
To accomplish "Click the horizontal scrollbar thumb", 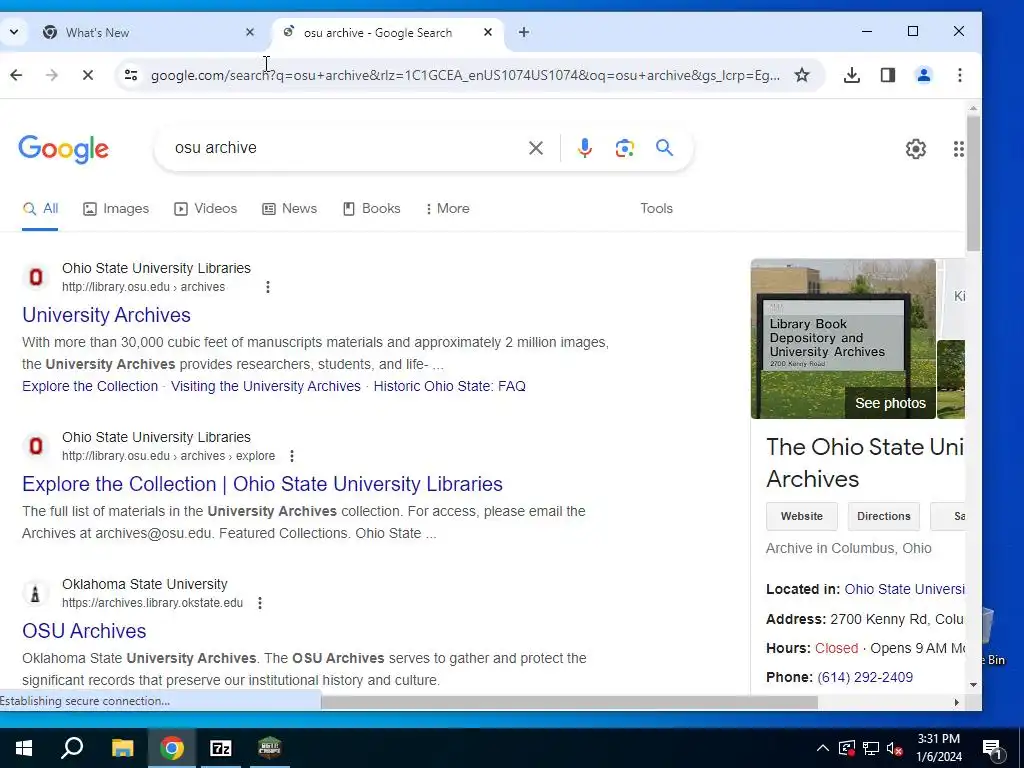I will coord(569,702).
